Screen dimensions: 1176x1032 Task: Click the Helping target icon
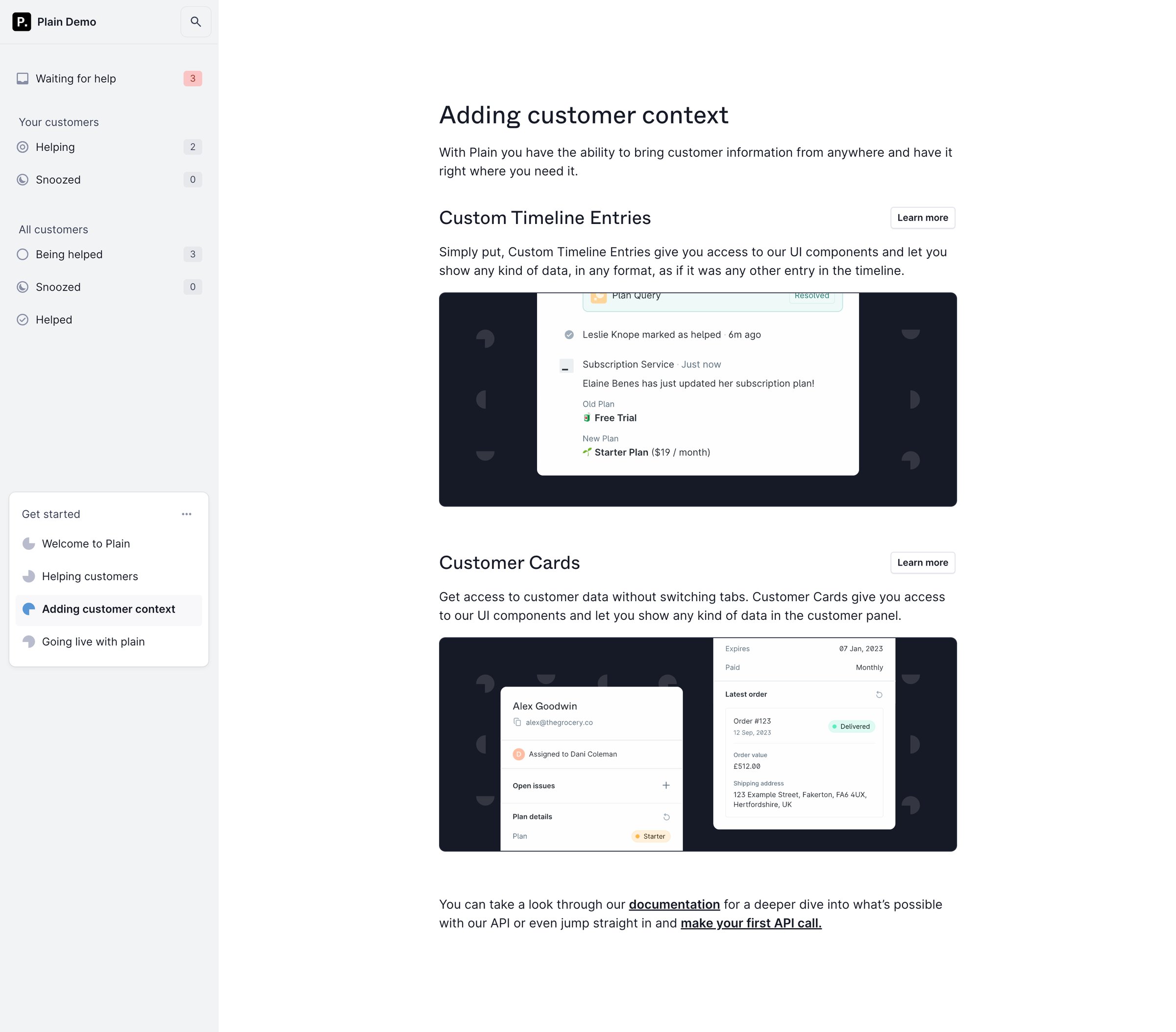23,147
